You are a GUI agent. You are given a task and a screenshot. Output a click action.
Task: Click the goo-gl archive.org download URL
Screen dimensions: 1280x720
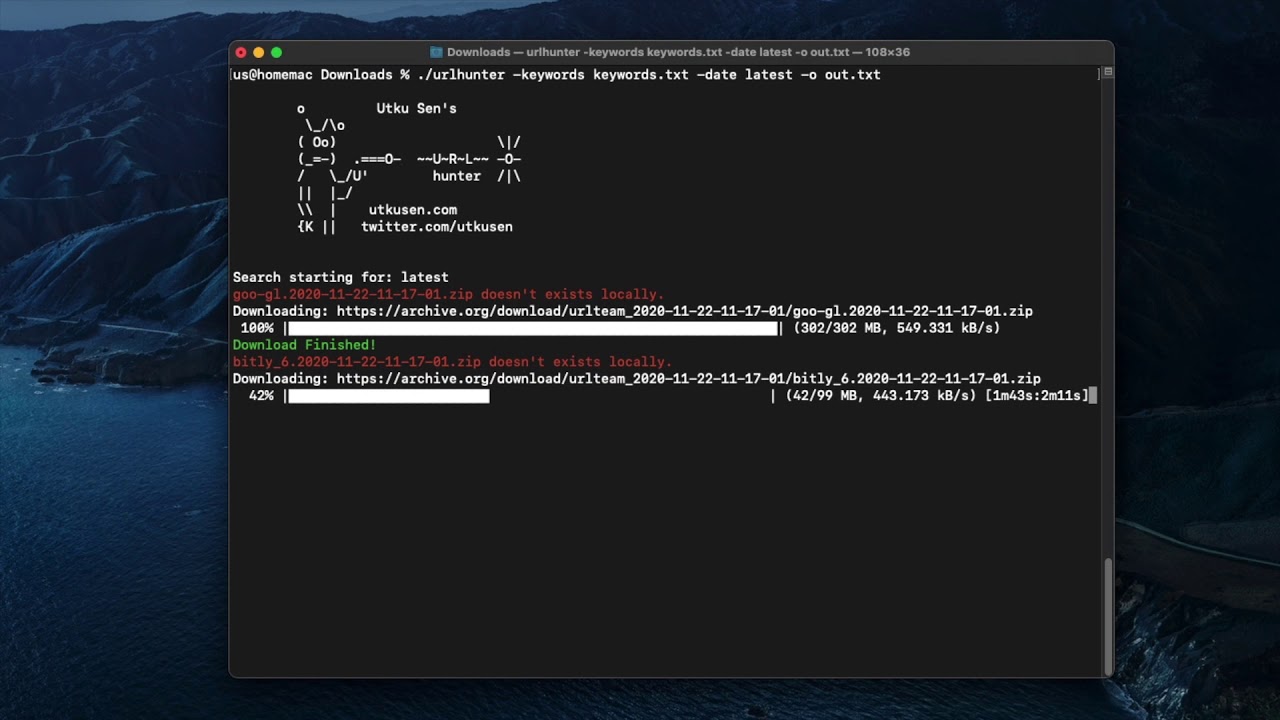click(685, 311)
